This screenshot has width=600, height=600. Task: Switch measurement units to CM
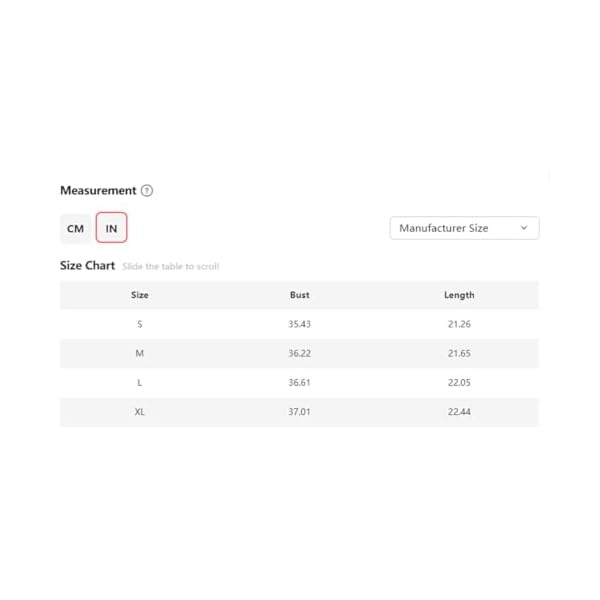point(76,229)
